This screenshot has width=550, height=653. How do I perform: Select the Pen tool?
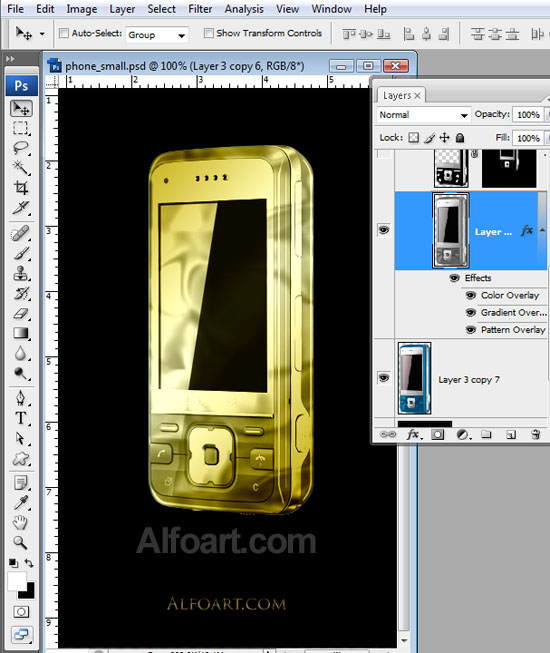21,398
